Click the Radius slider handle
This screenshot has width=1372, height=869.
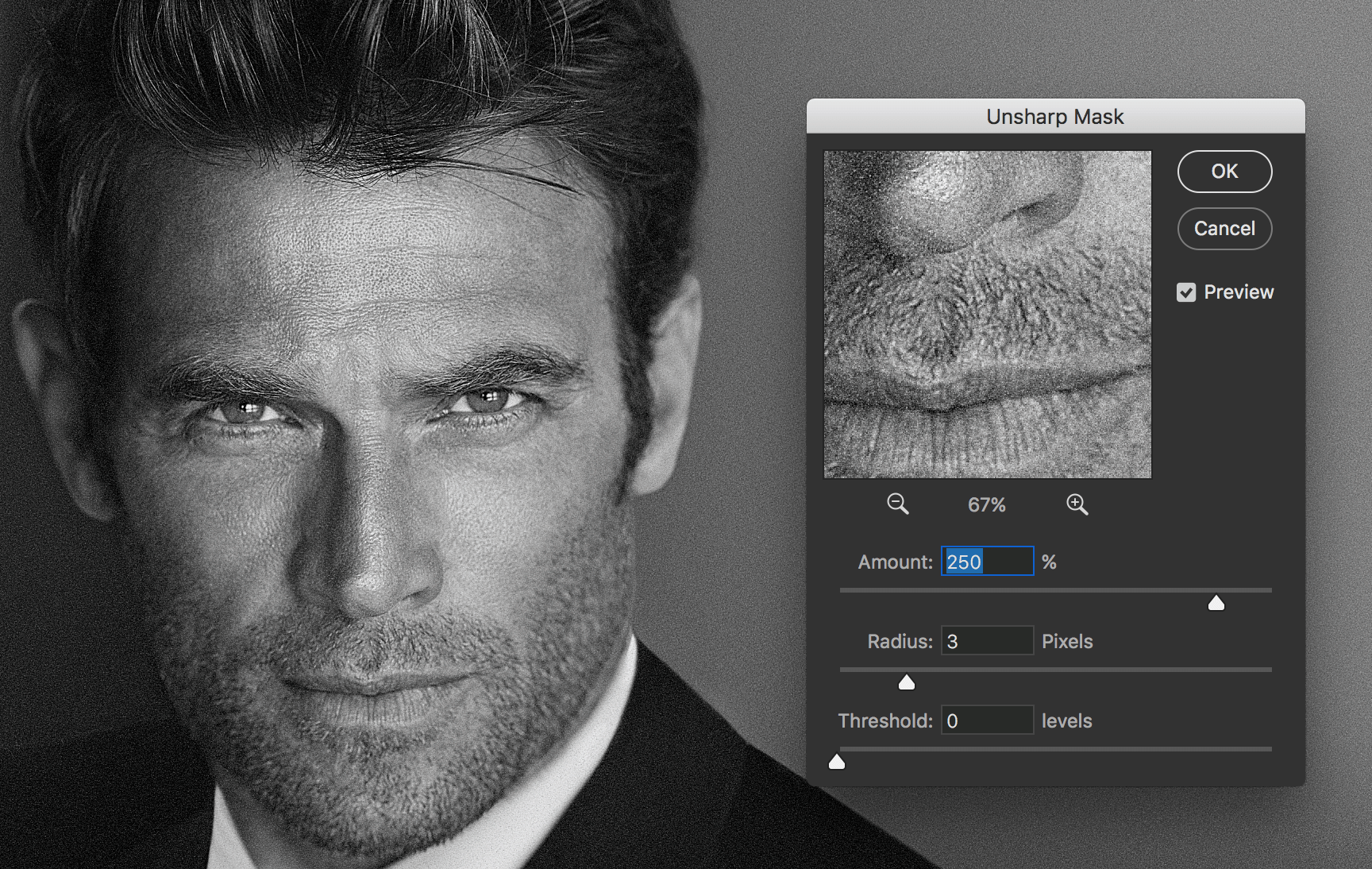tap(906, 683)
